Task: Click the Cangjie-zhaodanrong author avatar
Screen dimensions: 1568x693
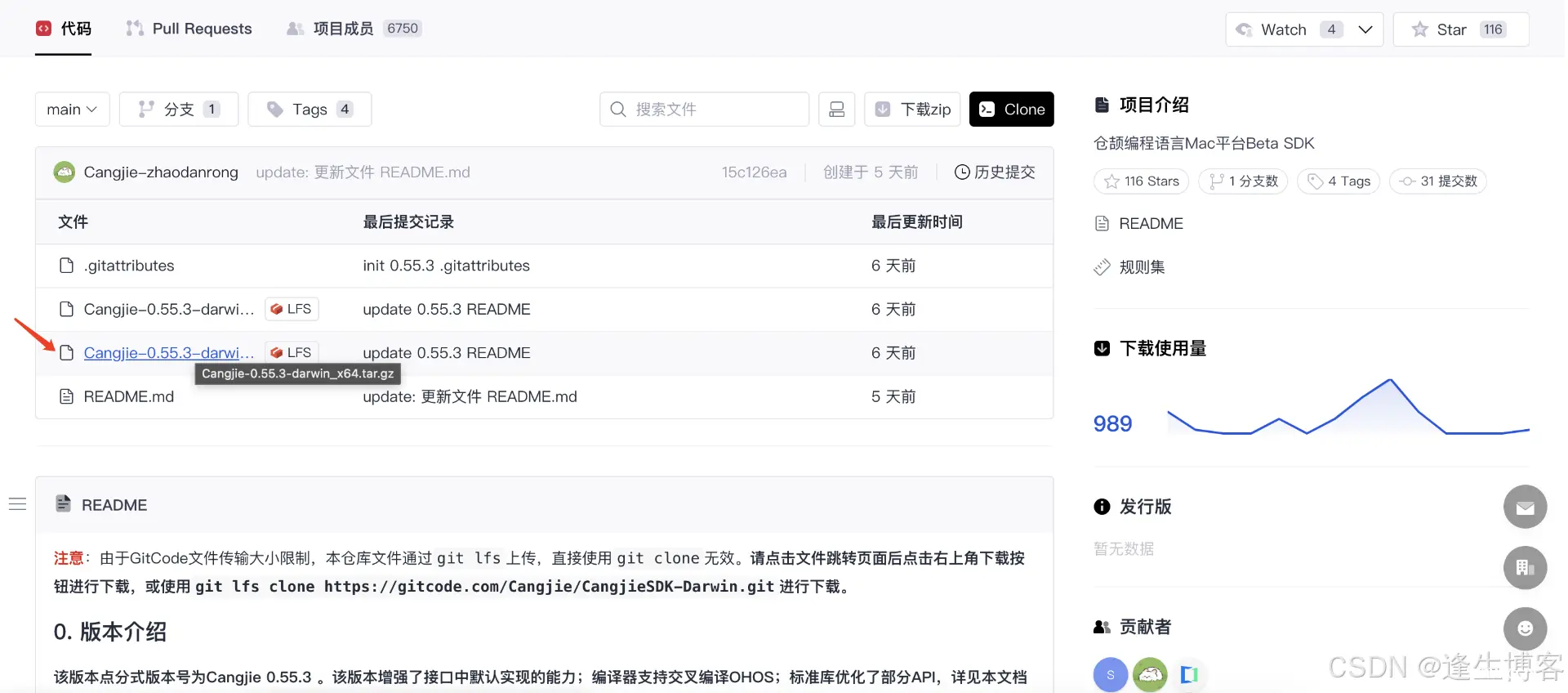Action: point(64,172)
